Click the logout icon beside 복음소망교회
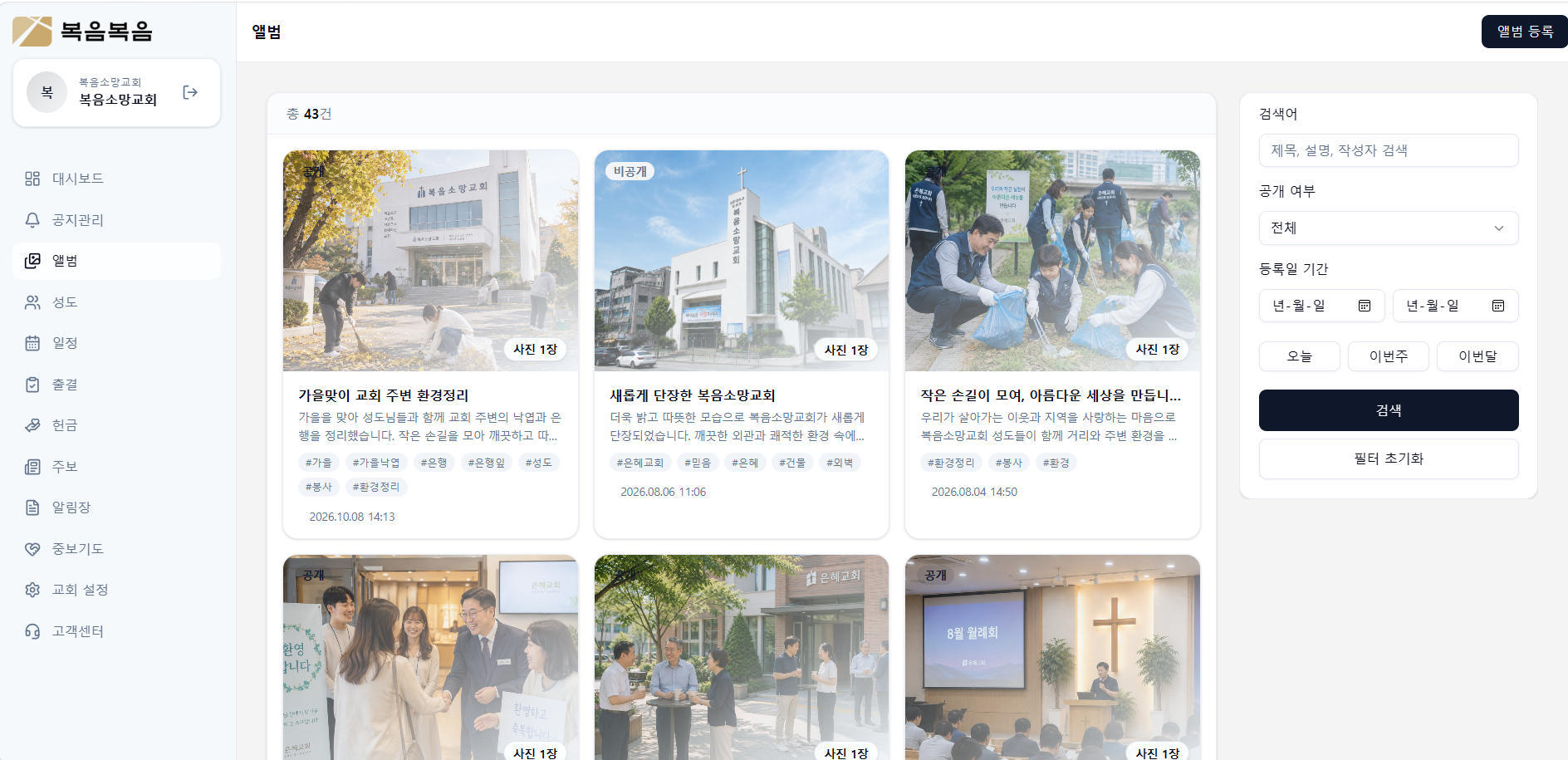Image resolution: width=1568 pixels, height=760 pixels. 190,92
